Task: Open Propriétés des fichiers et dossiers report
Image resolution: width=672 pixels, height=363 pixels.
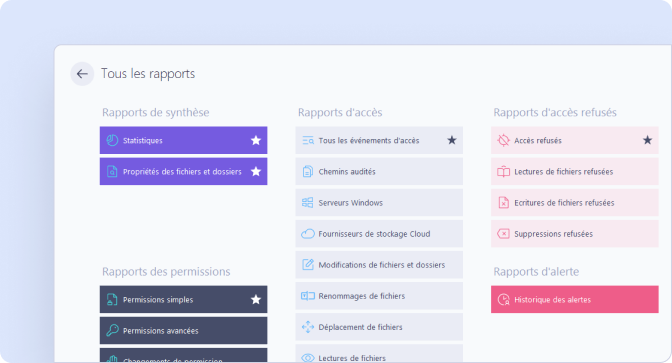Action: click(x=183, y=171)
